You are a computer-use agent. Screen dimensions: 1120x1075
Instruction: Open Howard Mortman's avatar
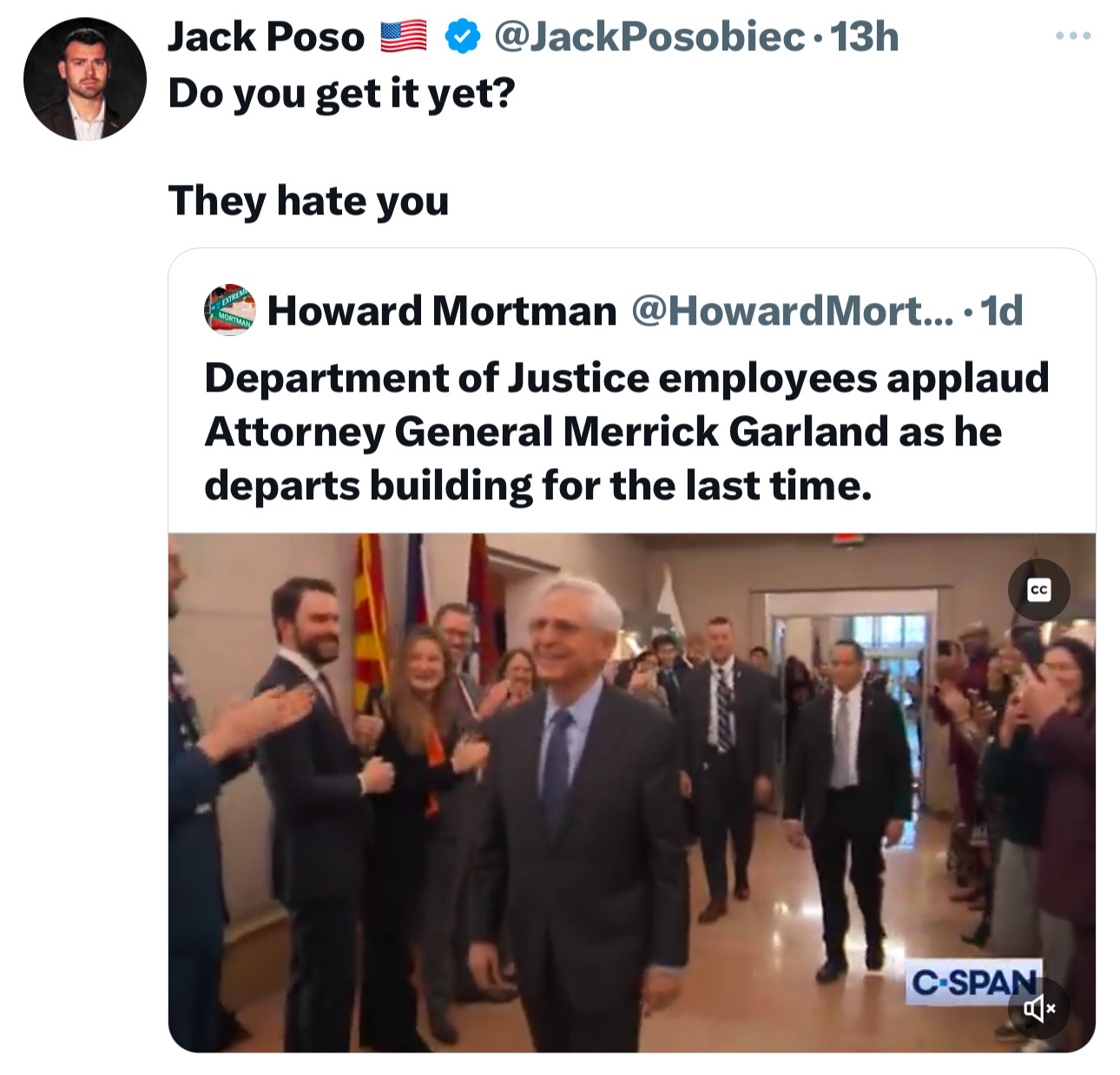point(229,310)
